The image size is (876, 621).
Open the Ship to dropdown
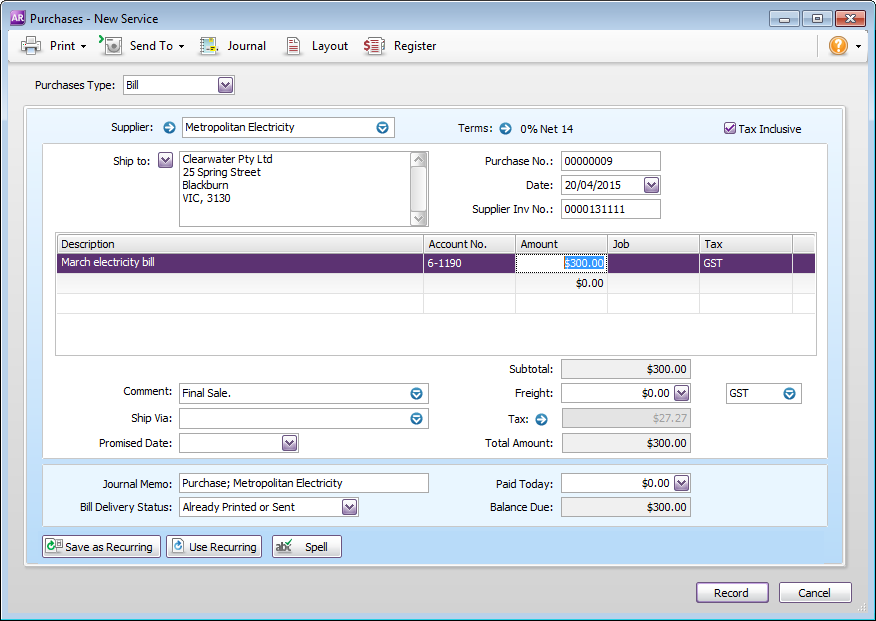(165, 160)
